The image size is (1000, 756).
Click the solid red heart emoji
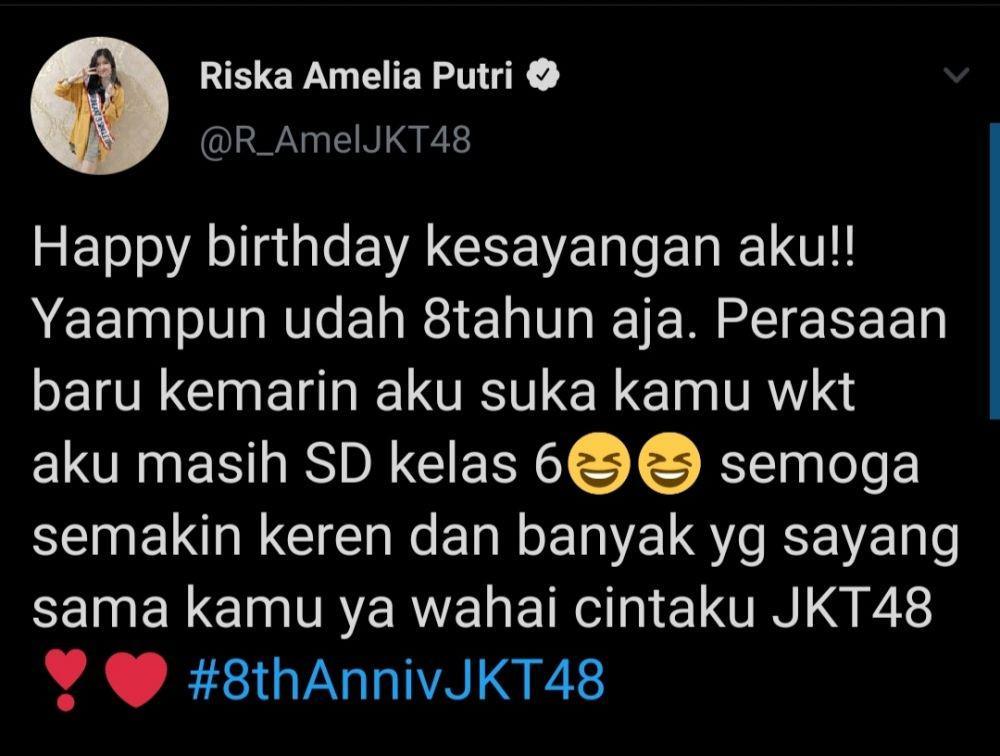[x=135, y=679]
